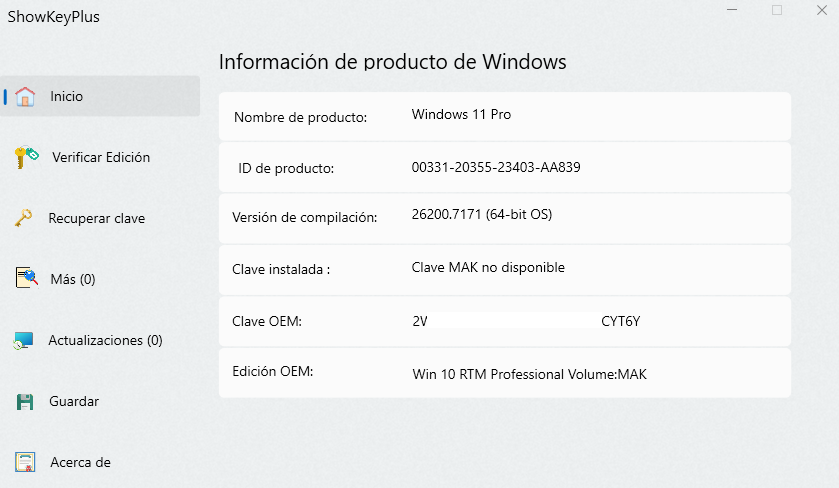839x488 pixels.
Task: Click the Windows 11 Pro product name value
Action: click(461, 115)
